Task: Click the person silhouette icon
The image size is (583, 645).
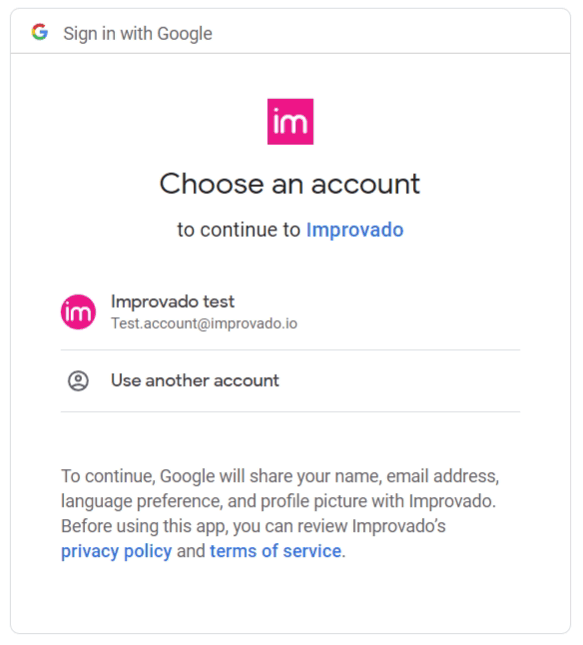Action: 78,381
